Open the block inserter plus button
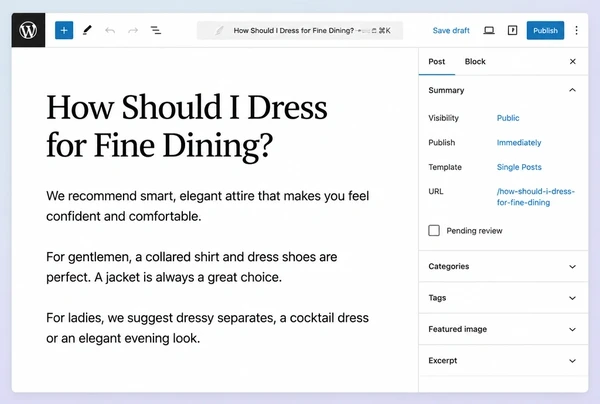The width and height of the screenshot is (600, 404). point(64,30)
